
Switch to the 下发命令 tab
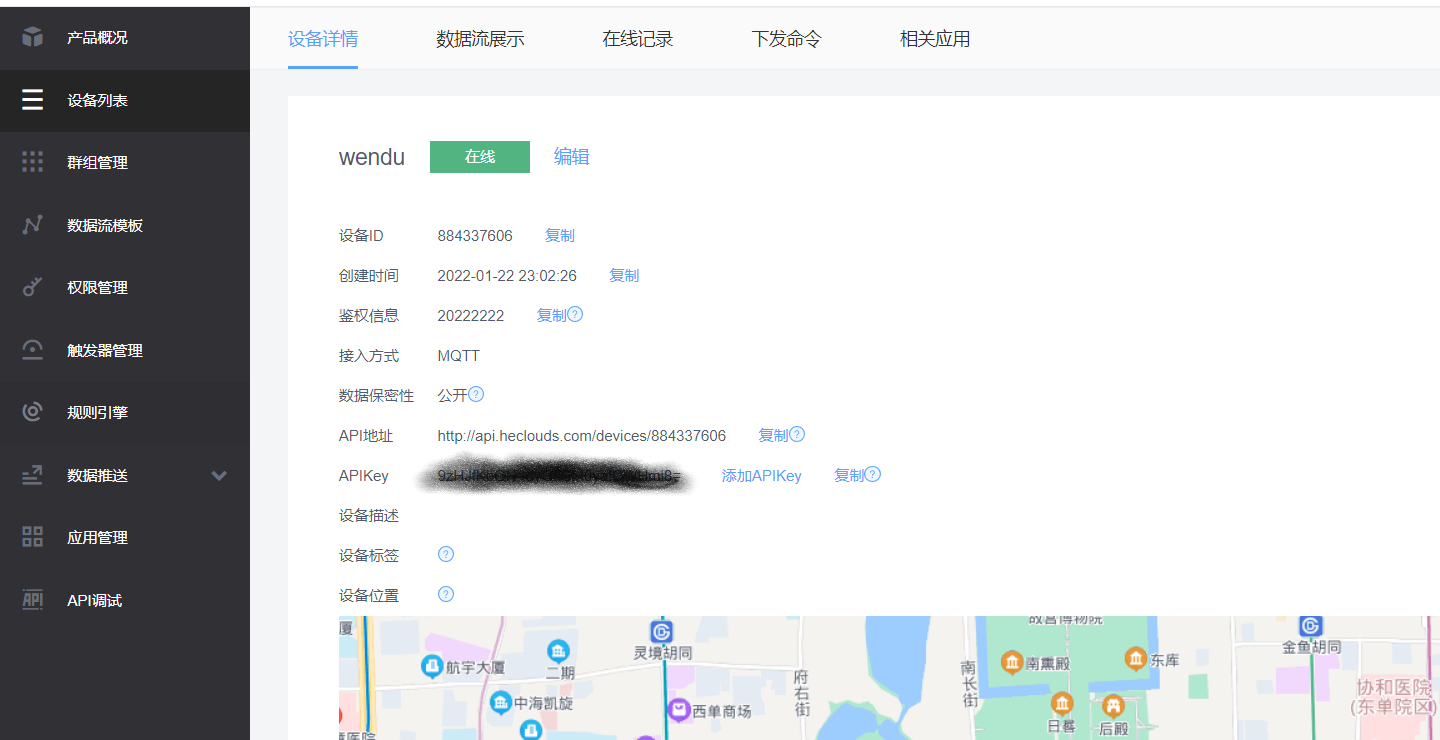point(786,39)
